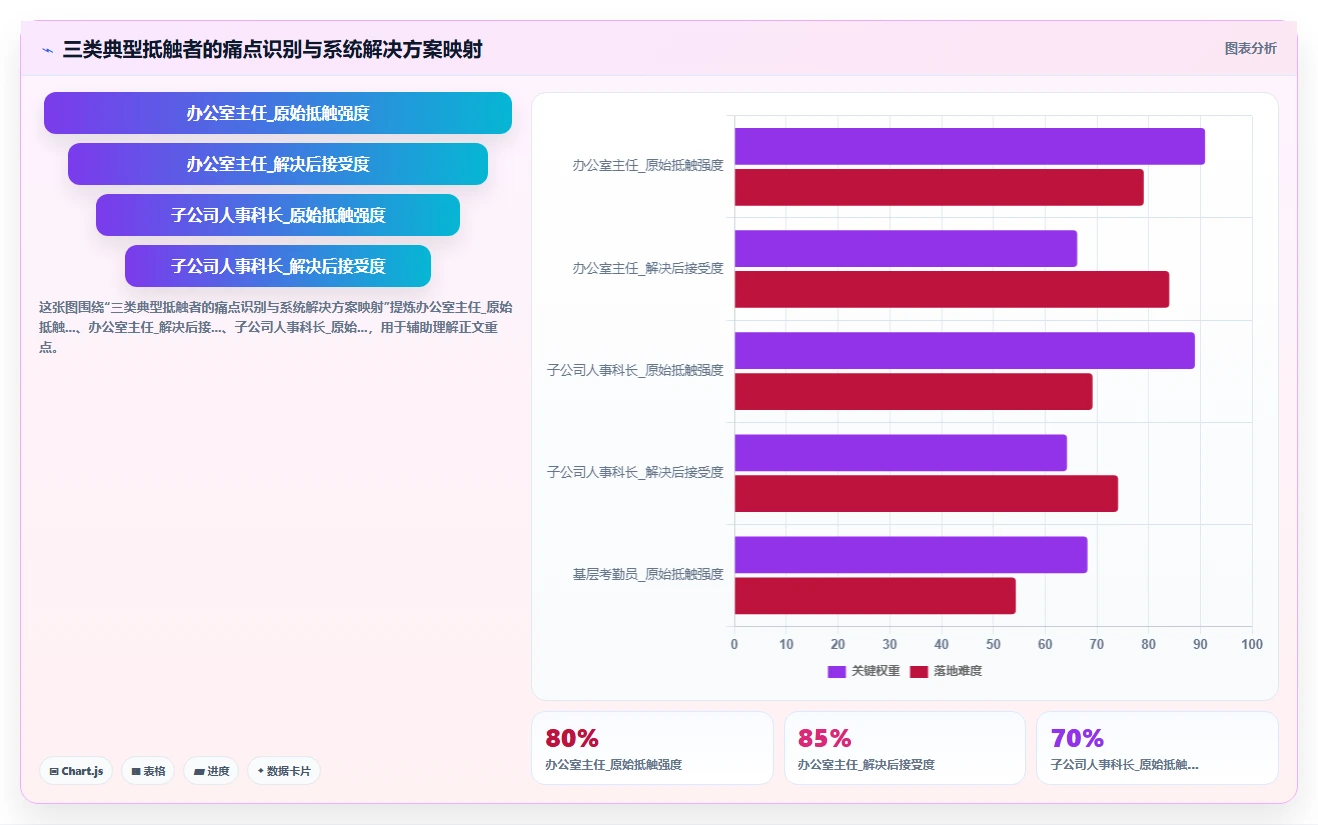Image resolution: width=1318 pixels, height=825 pixels.
Task: Select the 子公司人事科长_原始抵触强度 funnel bar
Action: pyautogui.click(x=278, y=215)
